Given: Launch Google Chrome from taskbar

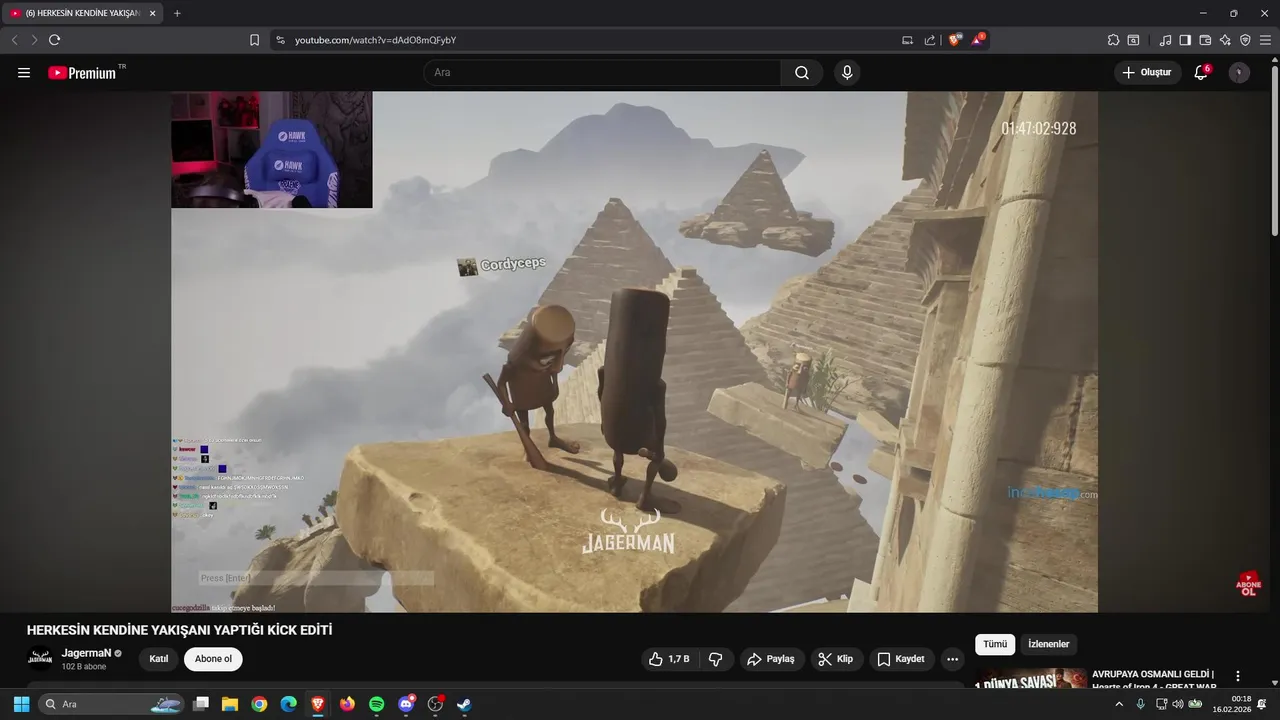Looking at the screenshot, I should 259,704.
